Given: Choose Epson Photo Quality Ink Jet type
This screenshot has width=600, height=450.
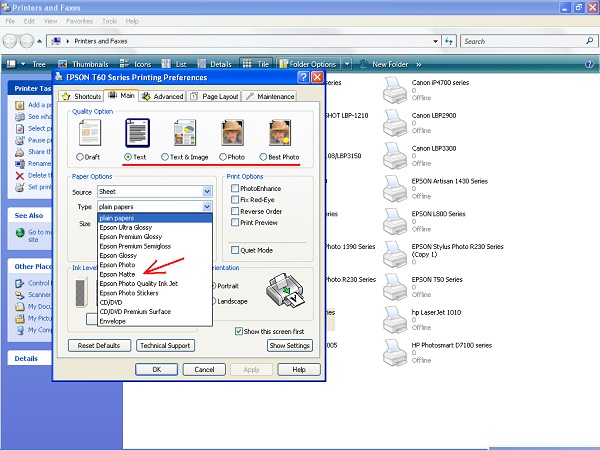Looking at the screenshot, I should click(x=155, y=284).
